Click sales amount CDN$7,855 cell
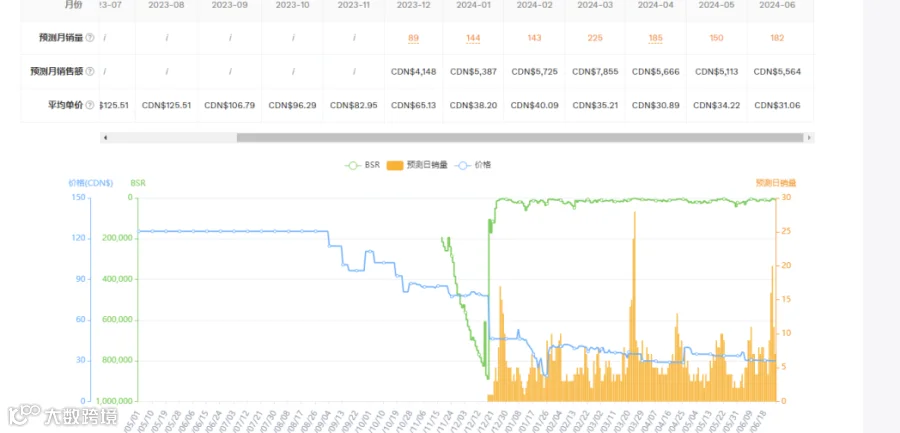 [595, 72]
